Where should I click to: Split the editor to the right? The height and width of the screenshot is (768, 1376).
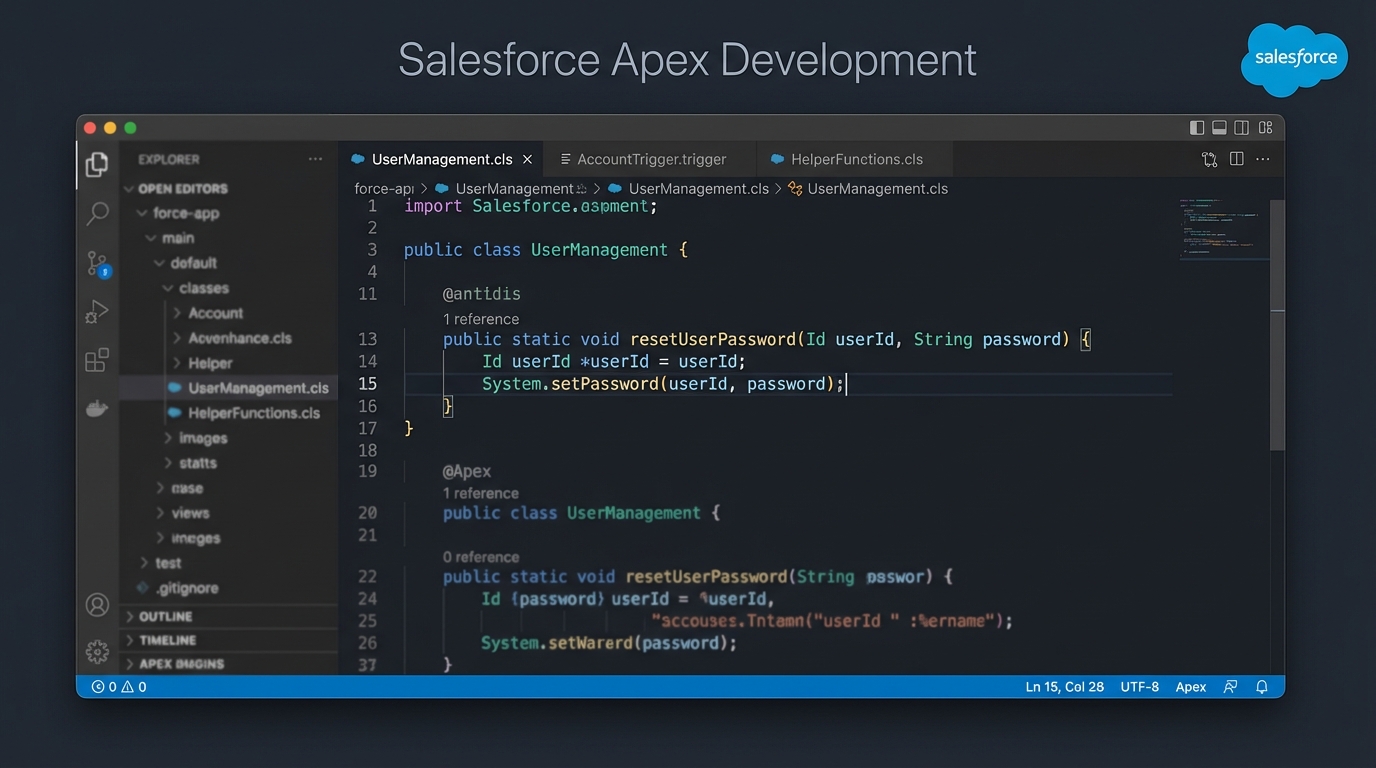1237,159
